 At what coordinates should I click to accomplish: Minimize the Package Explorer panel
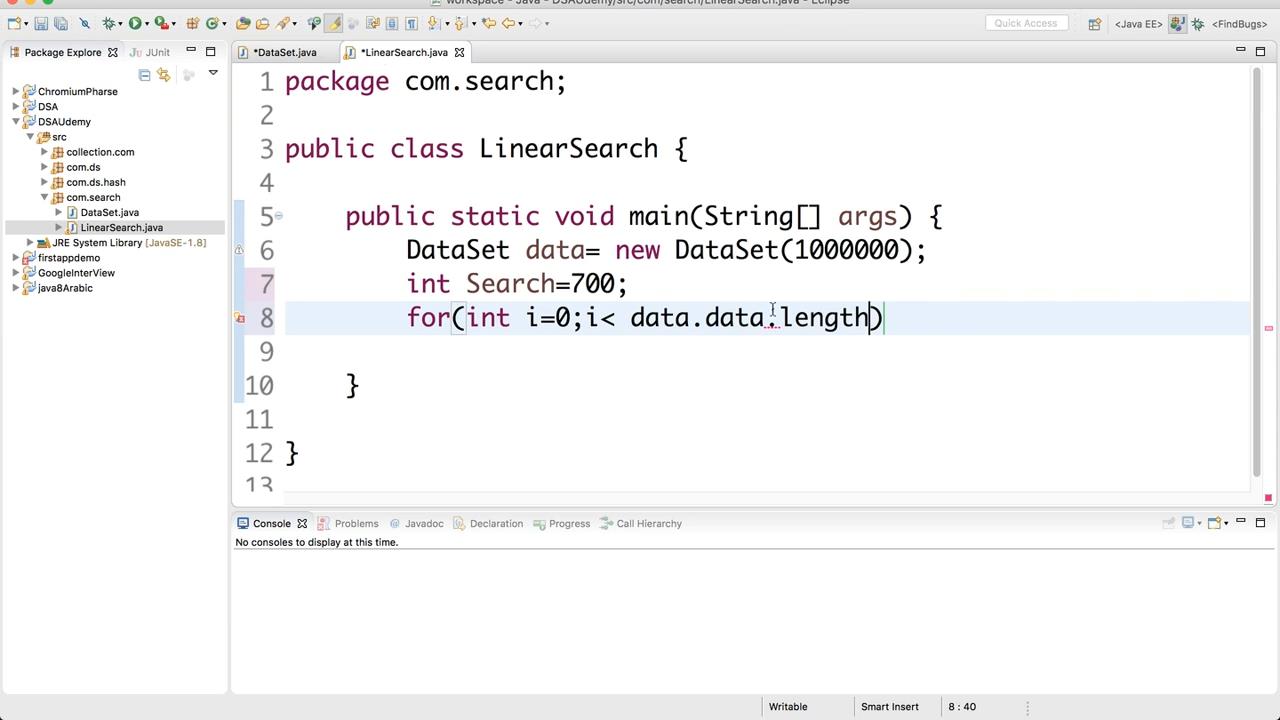[x=191, y=51]
